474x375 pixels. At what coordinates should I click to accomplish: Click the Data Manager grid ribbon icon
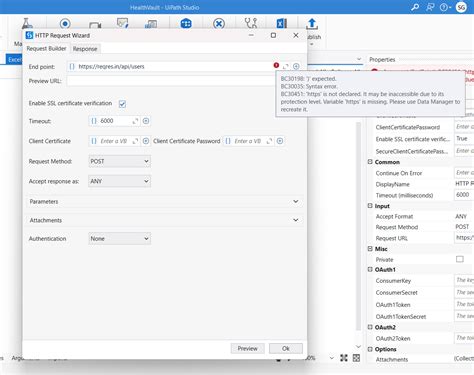[186, 24]
